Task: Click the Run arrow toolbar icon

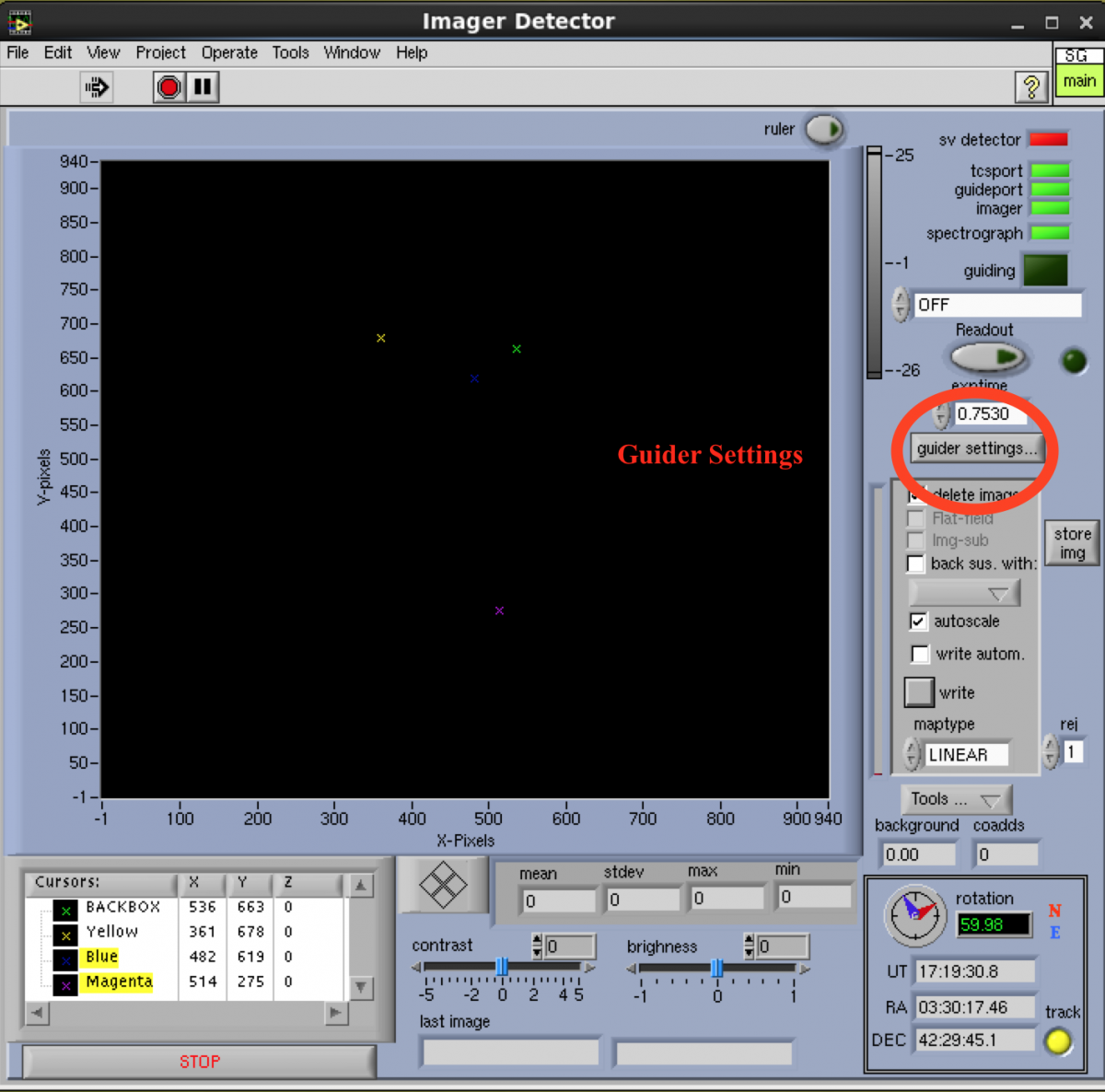Action: tap(96, 87)
